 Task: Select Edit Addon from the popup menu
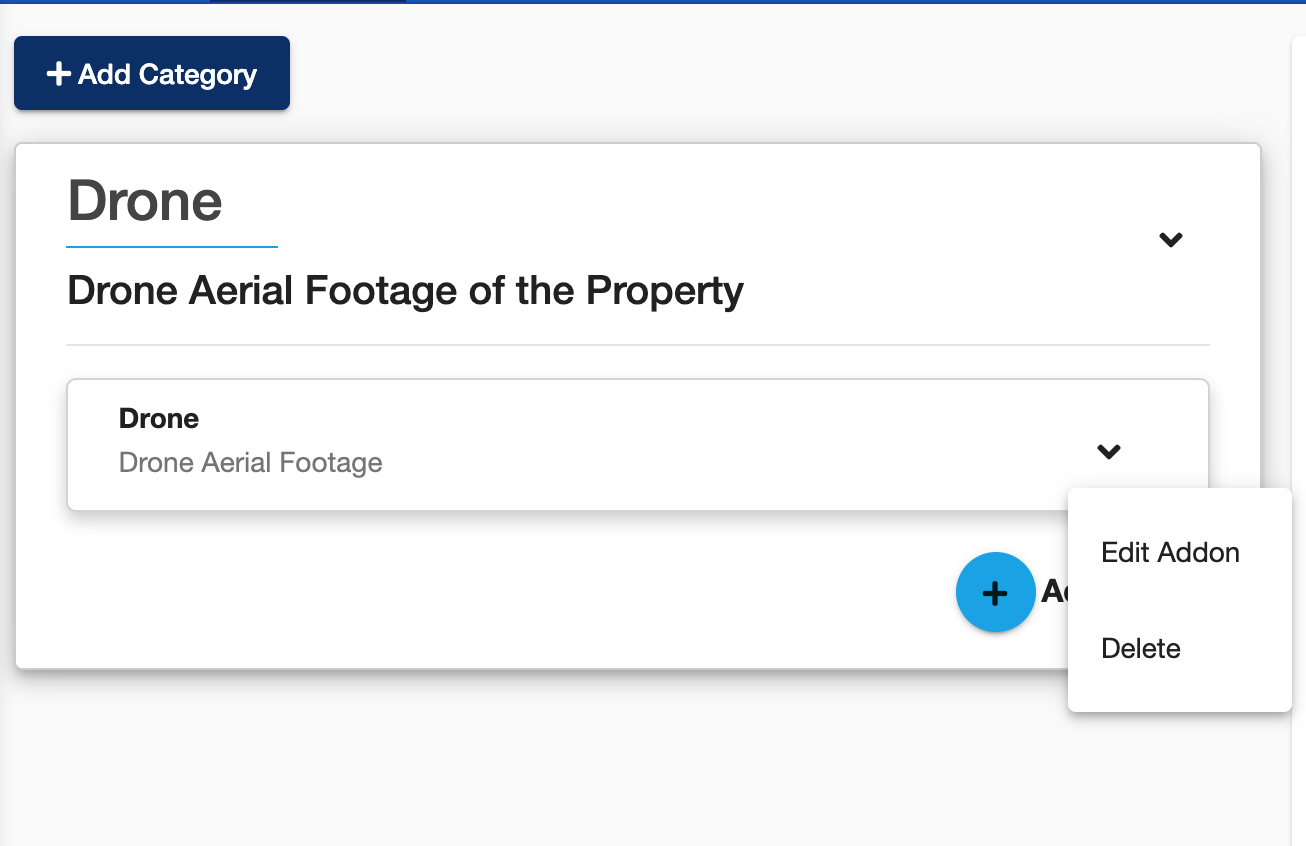(1170, 553)
